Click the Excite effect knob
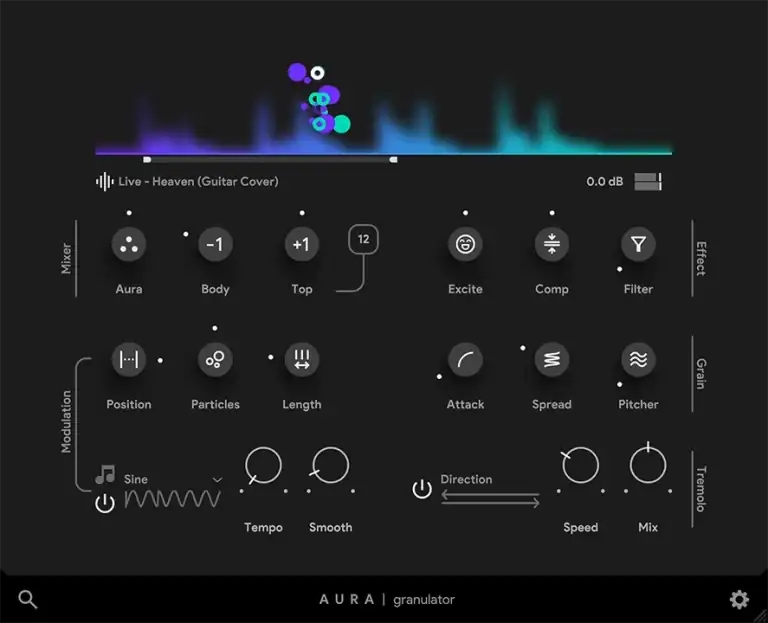The image size is (768, 623). [465, 244]
